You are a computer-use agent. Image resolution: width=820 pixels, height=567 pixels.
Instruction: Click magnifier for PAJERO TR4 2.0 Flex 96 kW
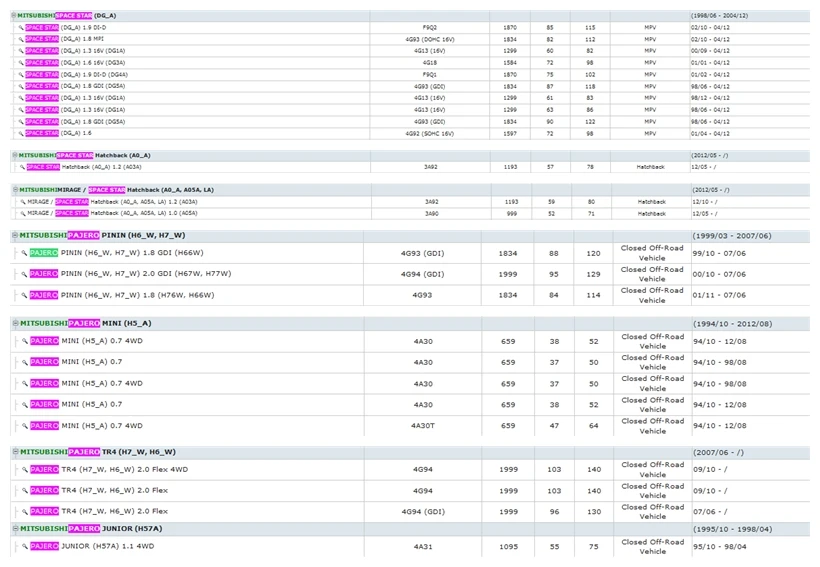click(x=25, y=512)
